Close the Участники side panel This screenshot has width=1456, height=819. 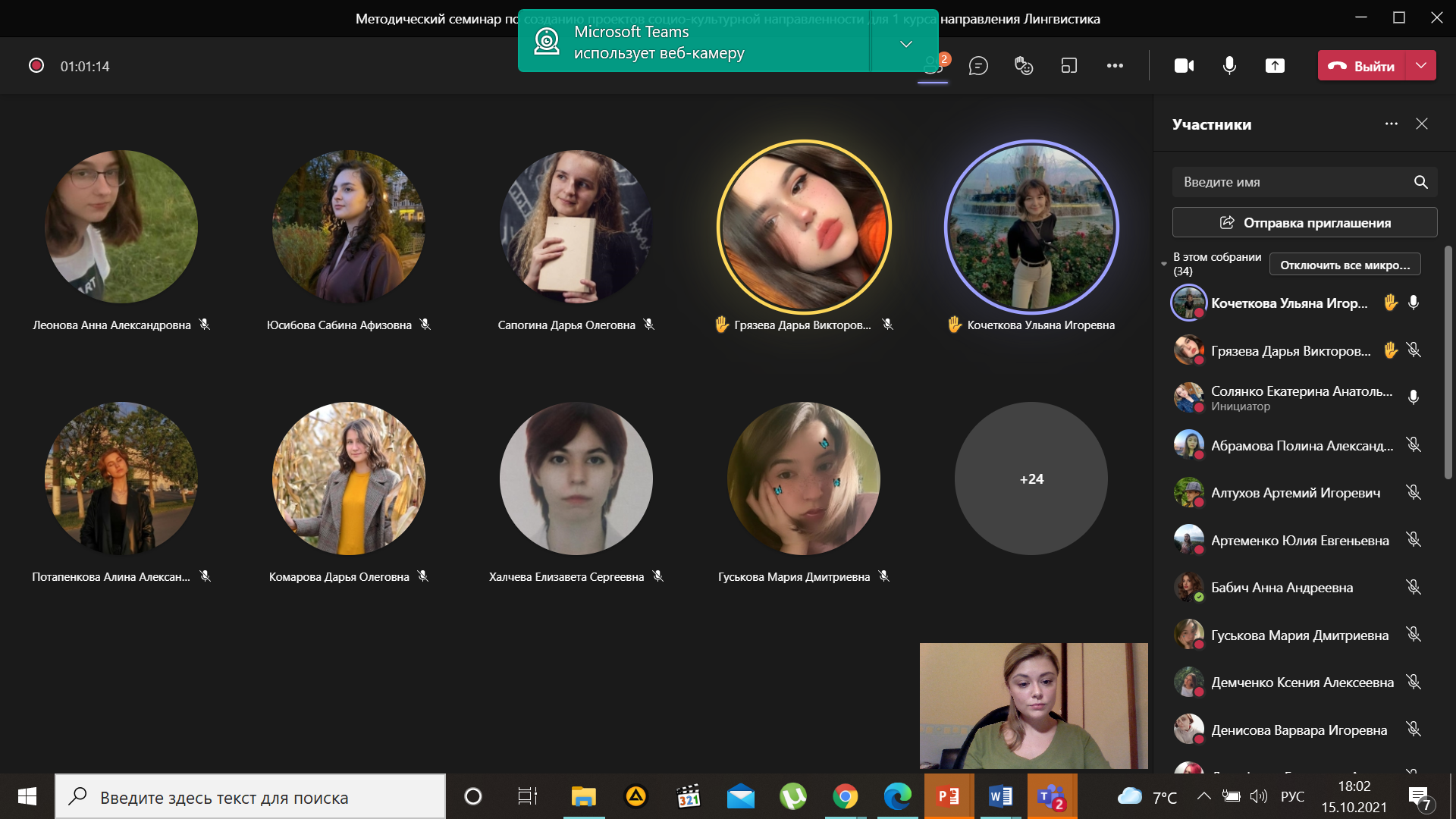[x=1422, y=124]
